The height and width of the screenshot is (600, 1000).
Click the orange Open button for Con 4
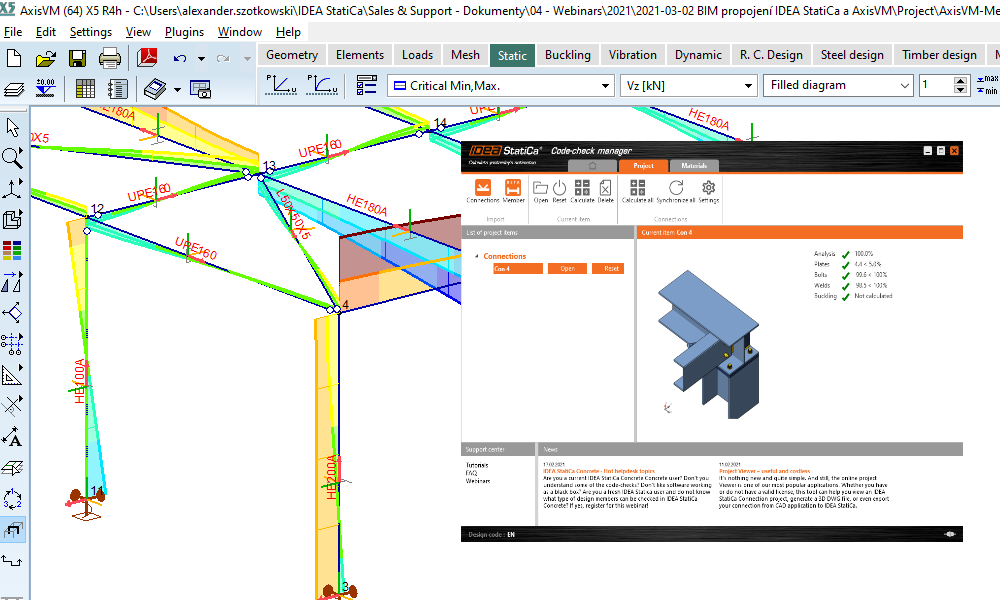pyautogui.click(x=567, y=268)
